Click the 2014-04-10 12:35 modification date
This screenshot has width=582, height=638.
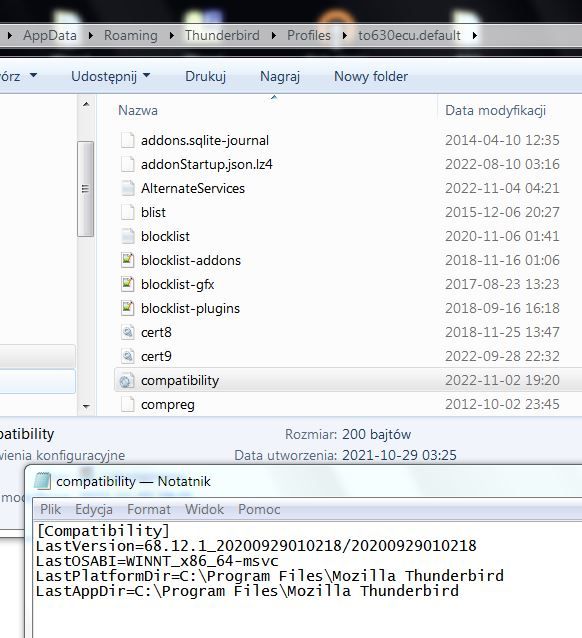(x=502, y=140)
